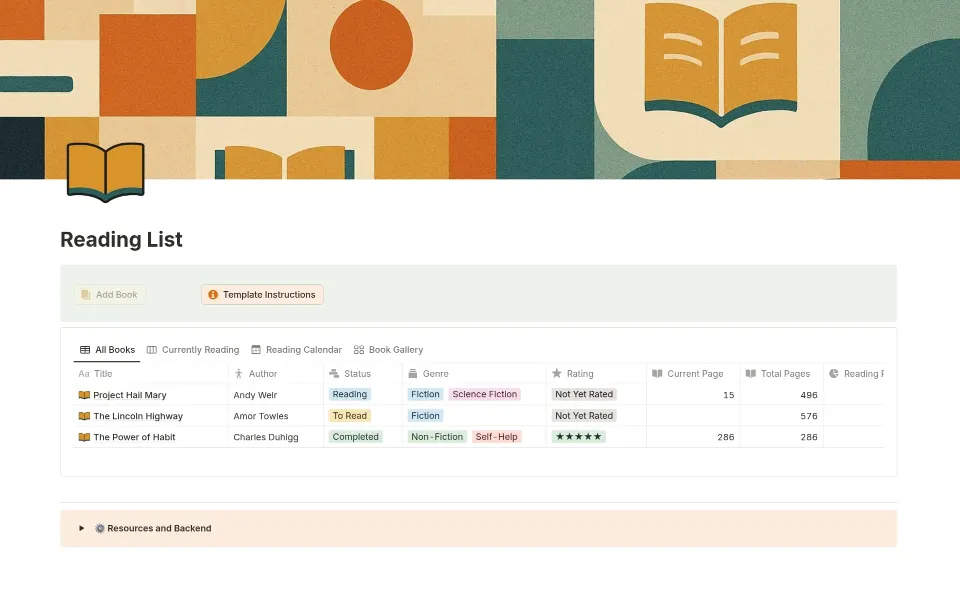Image resolution: width=960 pixels, height=600 pixels.
Task: Click the book icon beside The Lincoln Highway
Action: [84, 416]
